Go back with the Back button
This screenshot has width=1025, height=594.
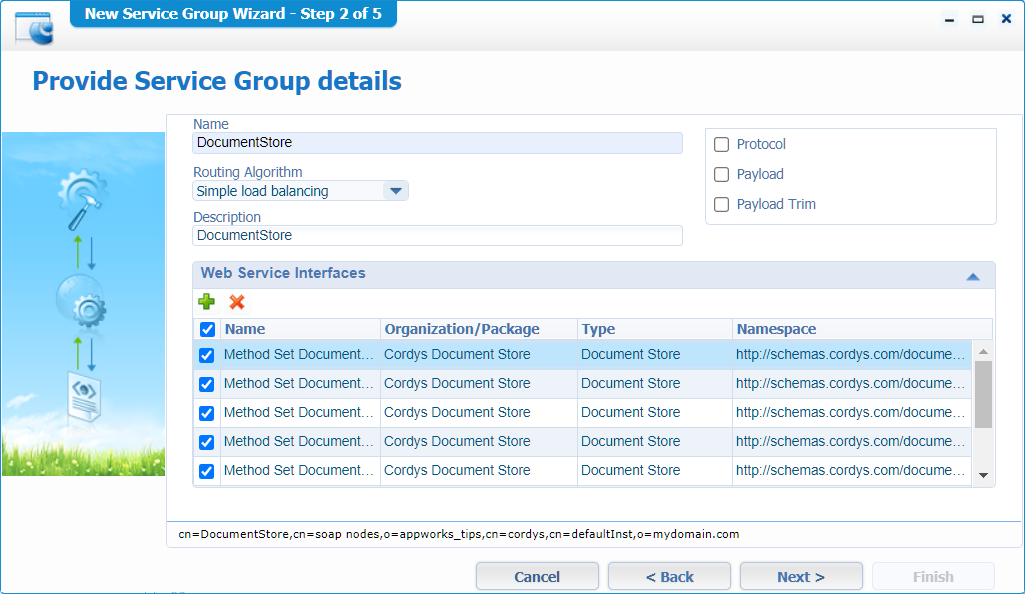point(669,576)
